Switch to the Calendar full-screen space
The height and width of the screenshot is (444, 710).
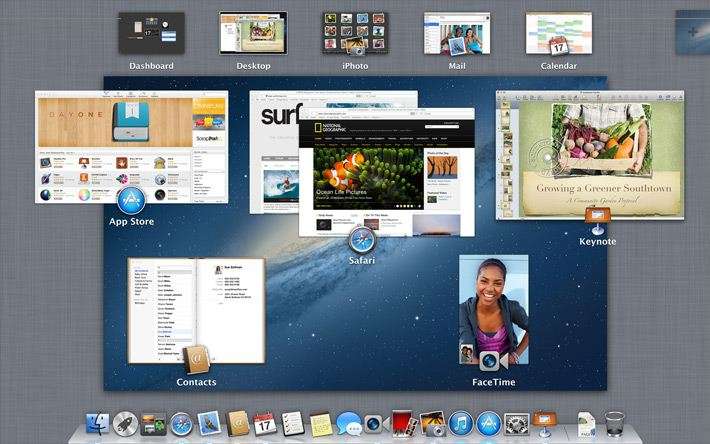(559, 33)
